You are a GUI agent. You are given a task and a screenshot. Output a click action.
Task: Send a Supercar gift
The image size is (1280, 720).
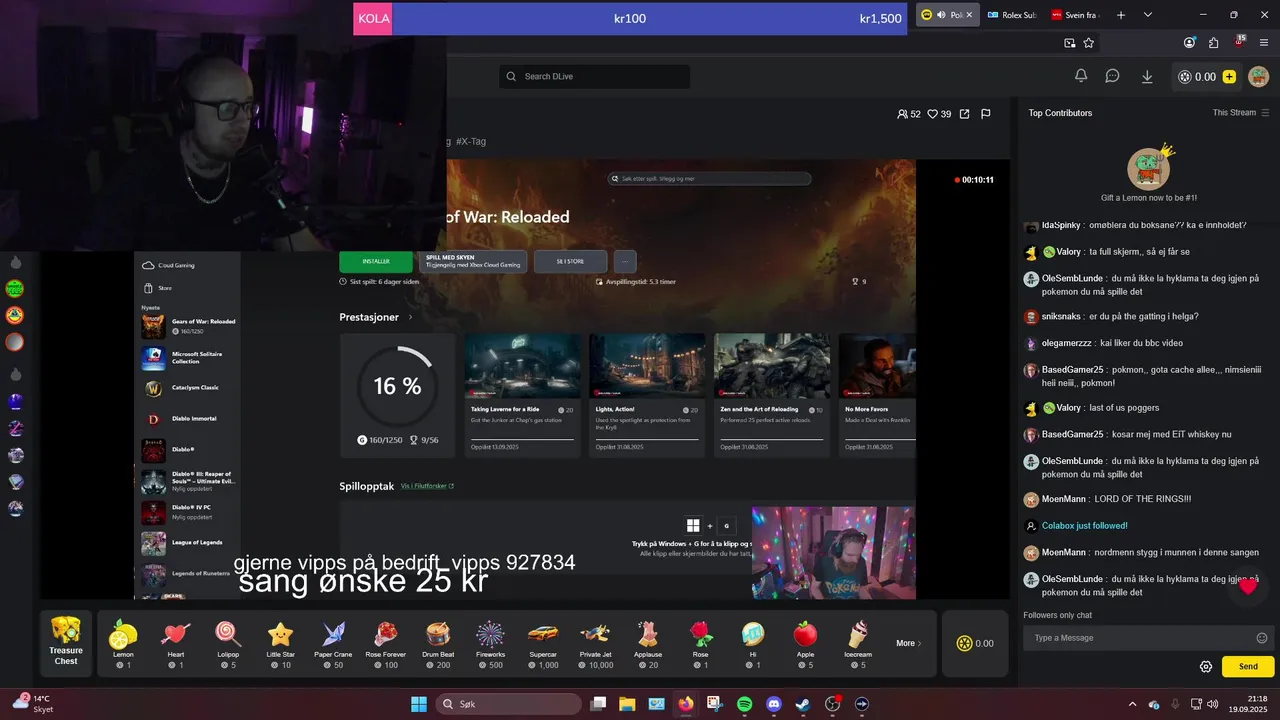coord(543,643)
